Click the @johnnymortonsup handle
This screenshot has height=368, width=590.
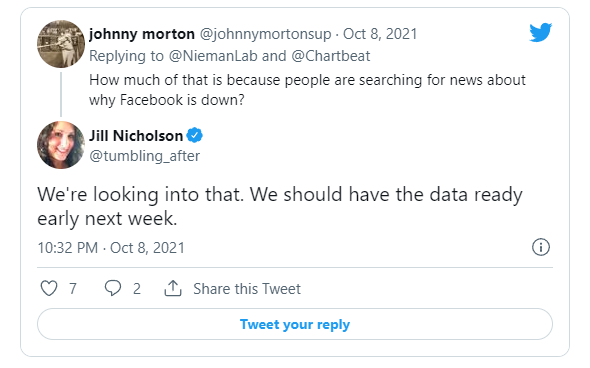point(265,34)
